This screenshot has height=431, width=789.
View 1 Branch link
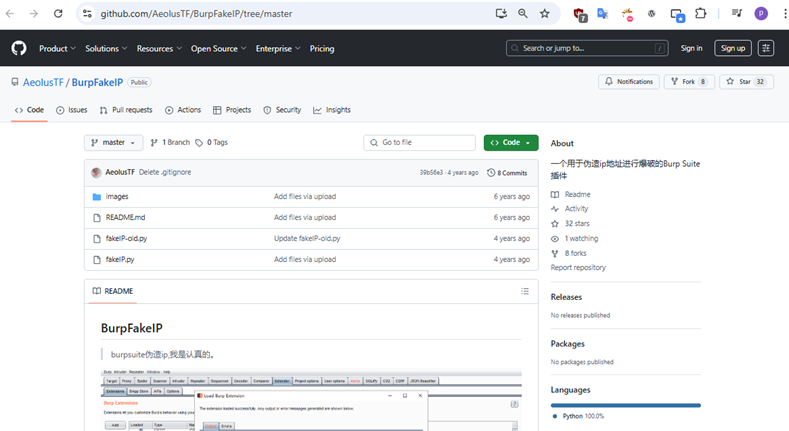171,143
